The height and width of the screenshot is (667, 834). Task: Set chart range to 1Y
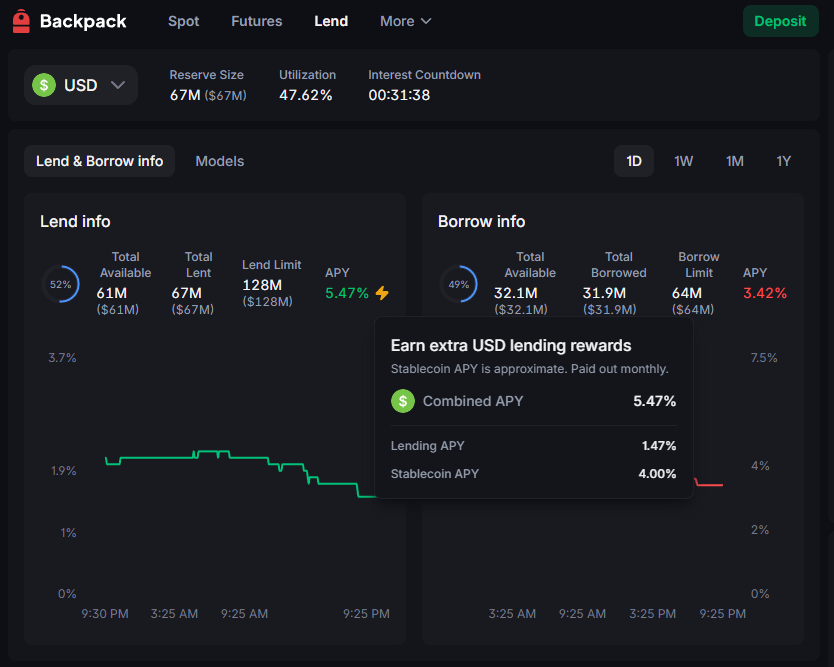pos(784,161)
